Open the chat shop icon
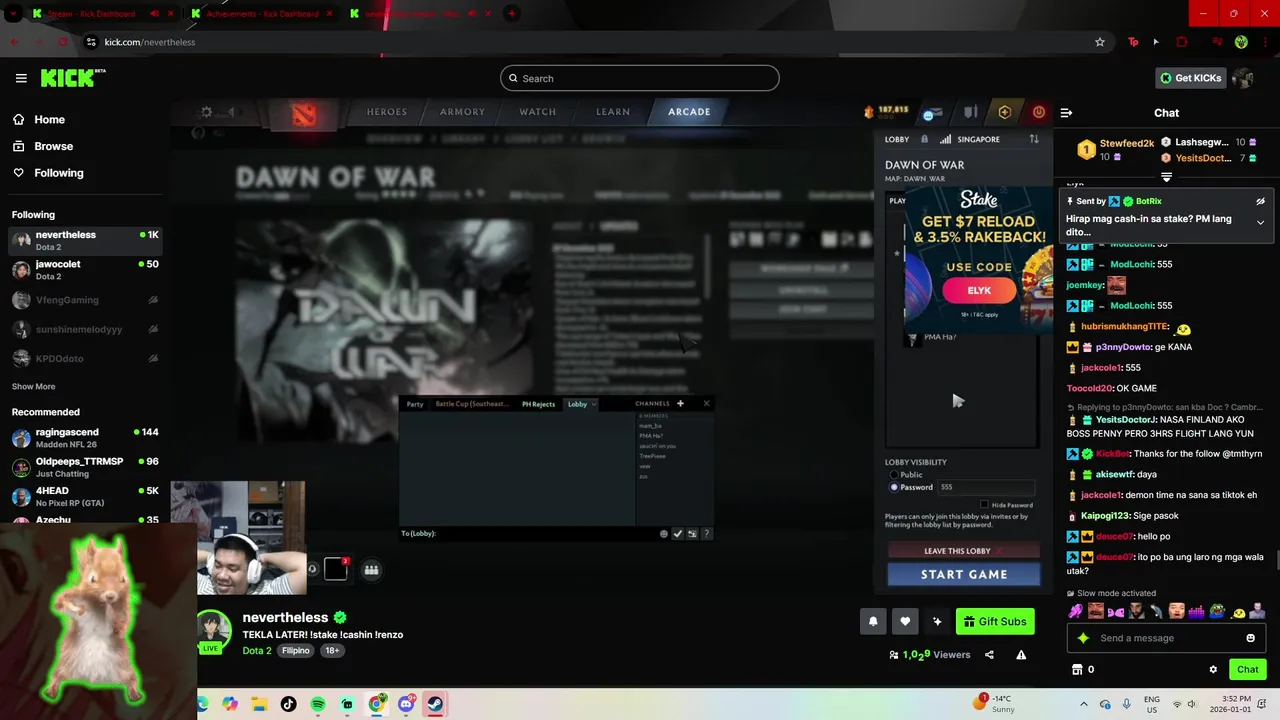 [1077, 669]
